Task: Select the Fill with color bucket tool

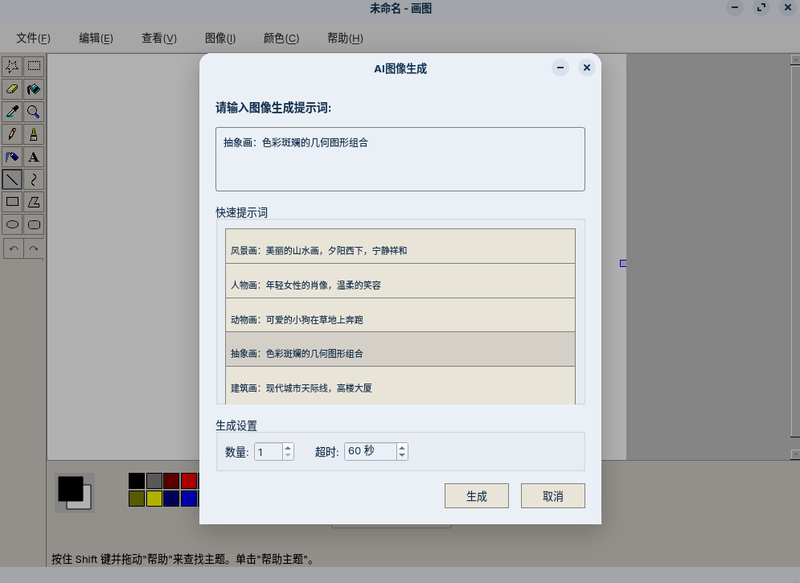Action: pyautogui.click(x=34, y=89)
